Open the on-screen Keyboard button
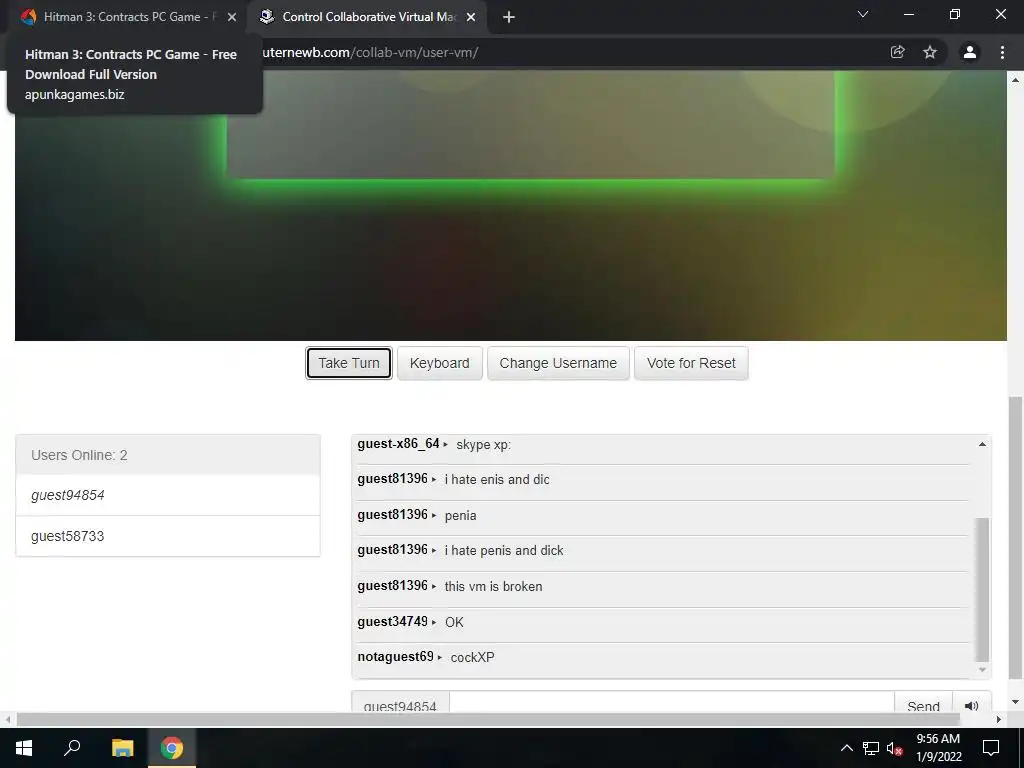1024x768 pixels. point(440,363)
